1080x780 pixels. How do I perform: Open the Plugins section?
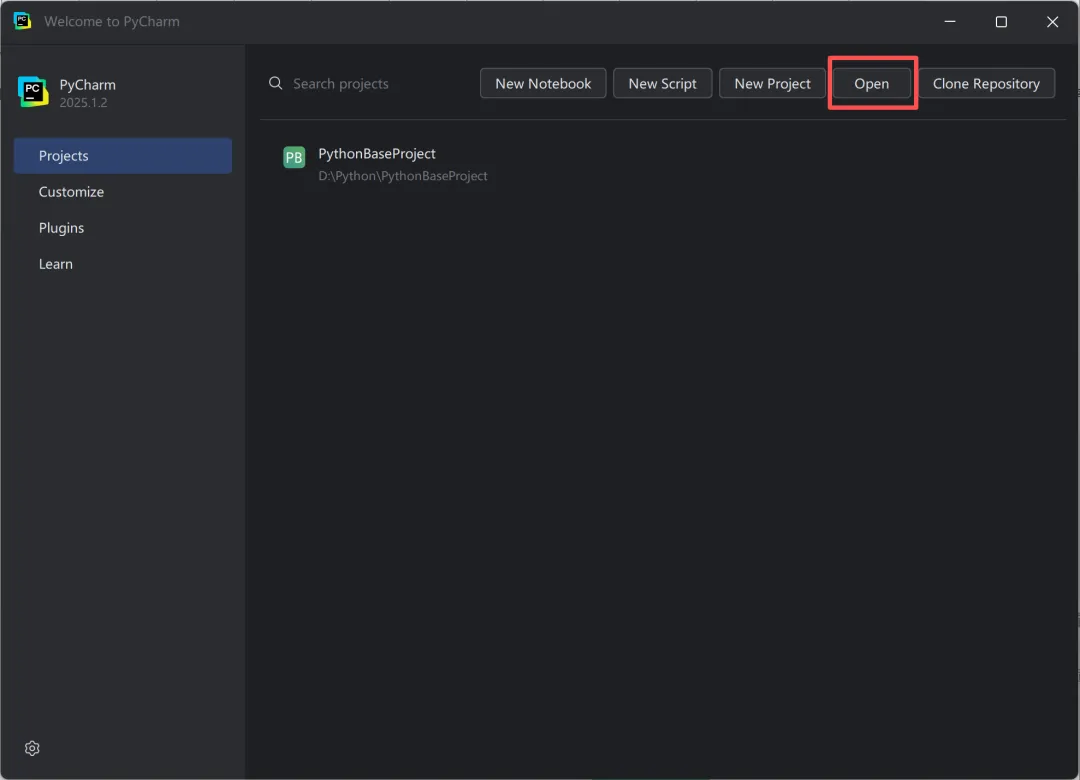[123, 227]
